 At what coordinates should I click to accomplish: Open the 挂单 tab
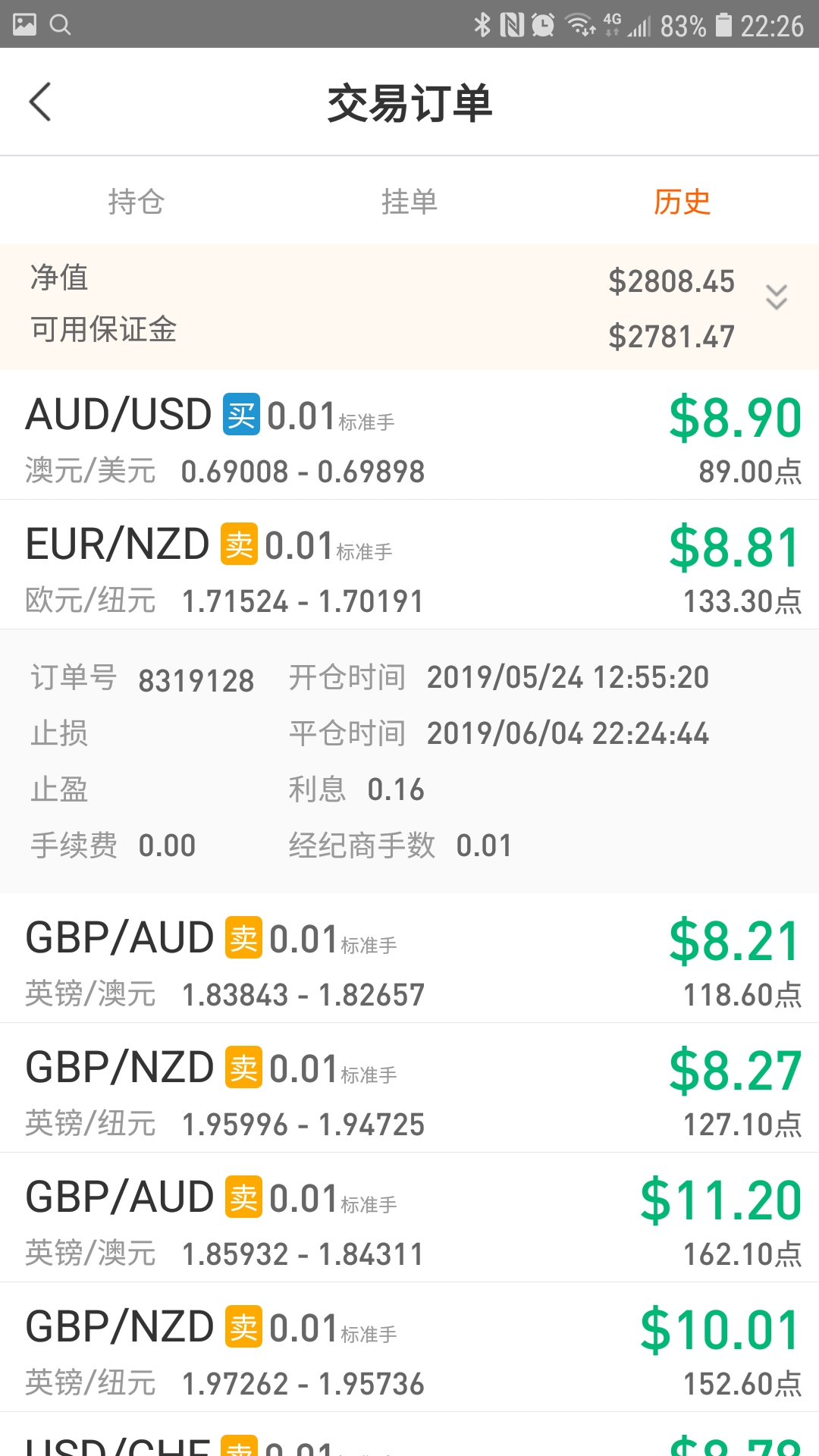[x=409, y=202]
